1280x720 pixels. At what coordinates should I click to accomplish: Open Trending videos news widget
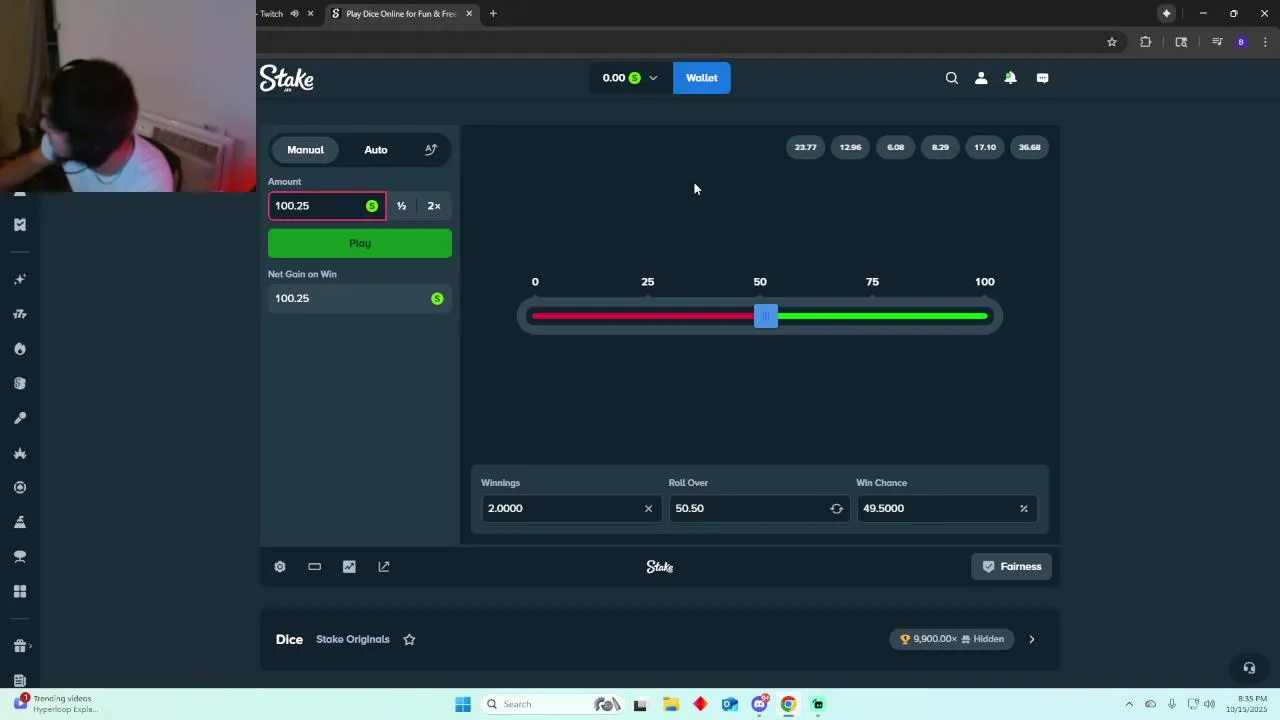(x=56, y=704)
